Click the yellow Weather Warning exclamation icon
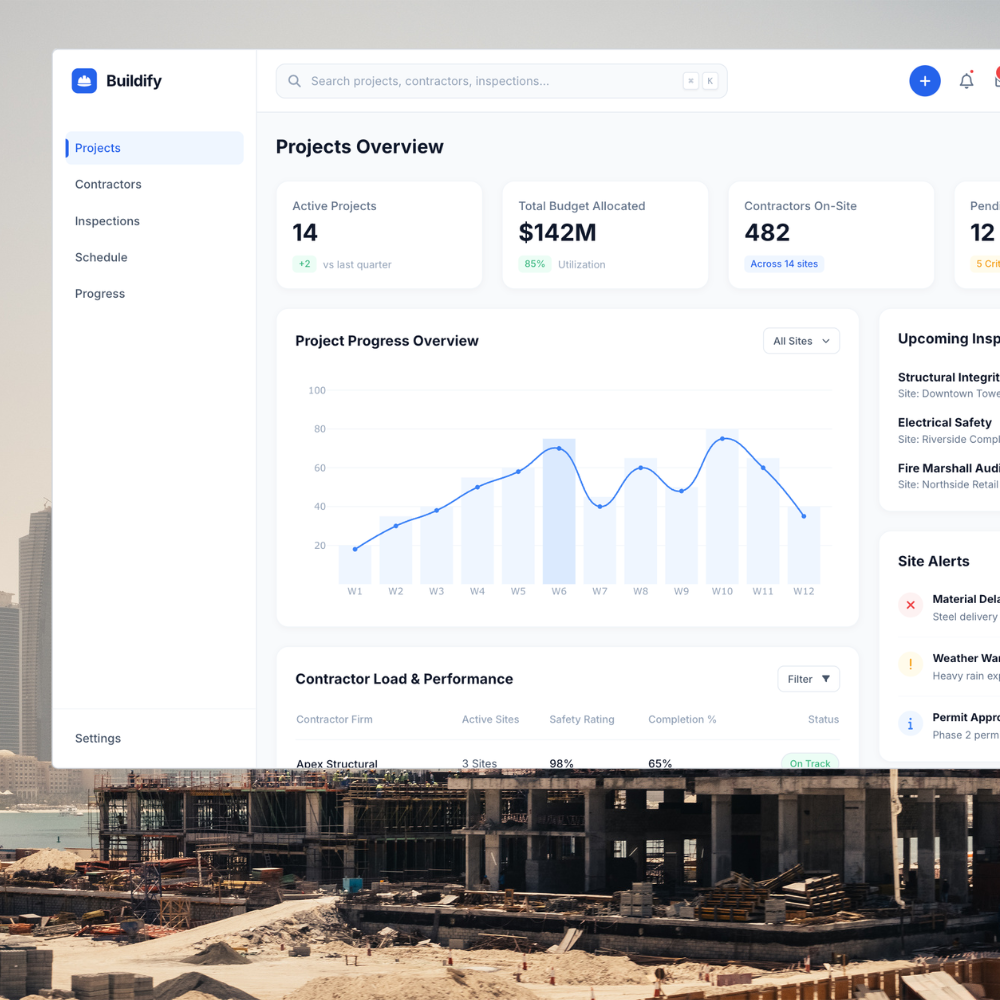 [x=910, y=664]
